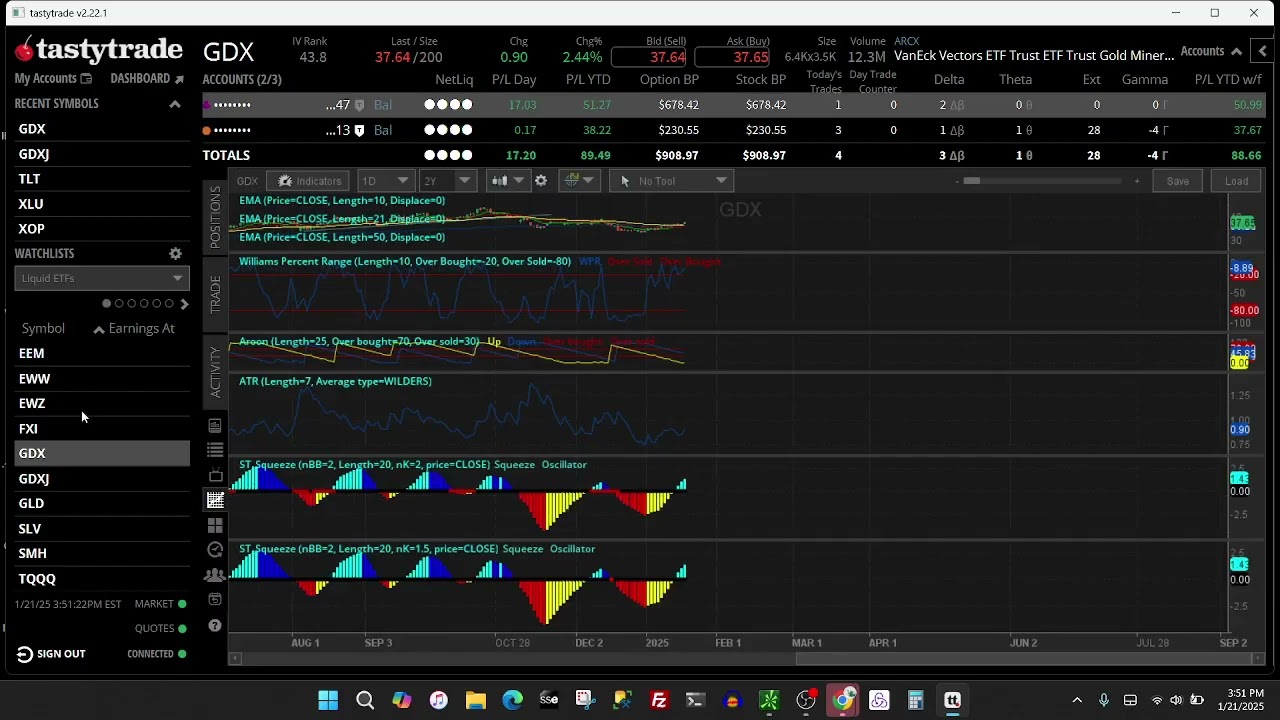Open the Trade vertical tab
The width and height of the screenshot is (1280, 720).
coord(215,293)
